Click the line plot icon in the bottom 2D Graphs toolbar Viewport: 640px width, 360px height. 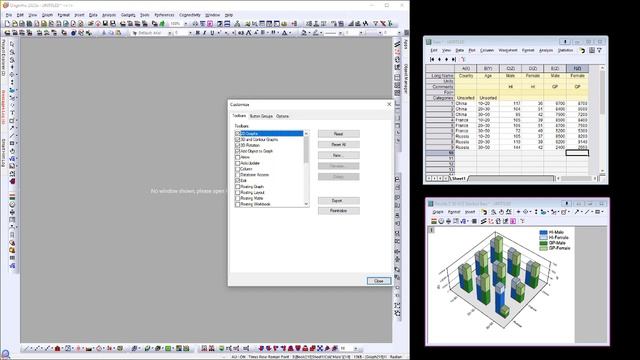[x=27, y=348]
